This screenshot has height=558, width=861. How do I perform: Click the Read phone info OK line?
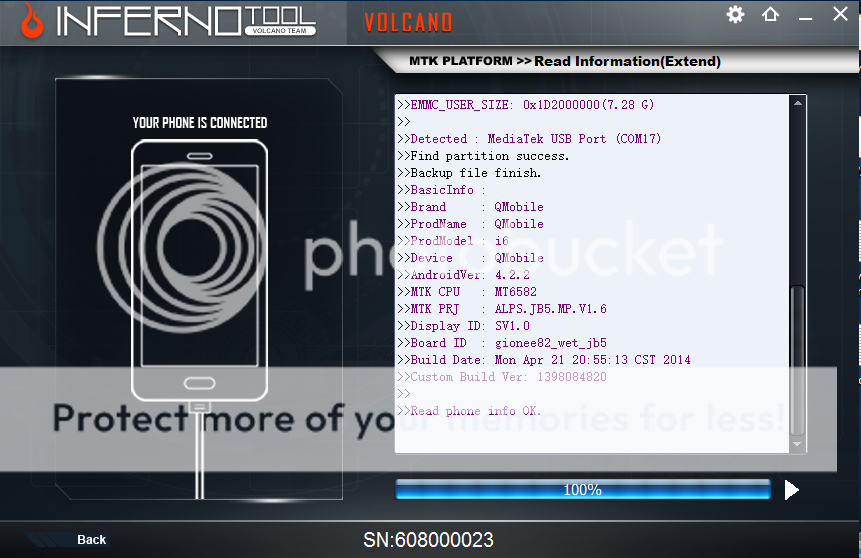[469, 411]
